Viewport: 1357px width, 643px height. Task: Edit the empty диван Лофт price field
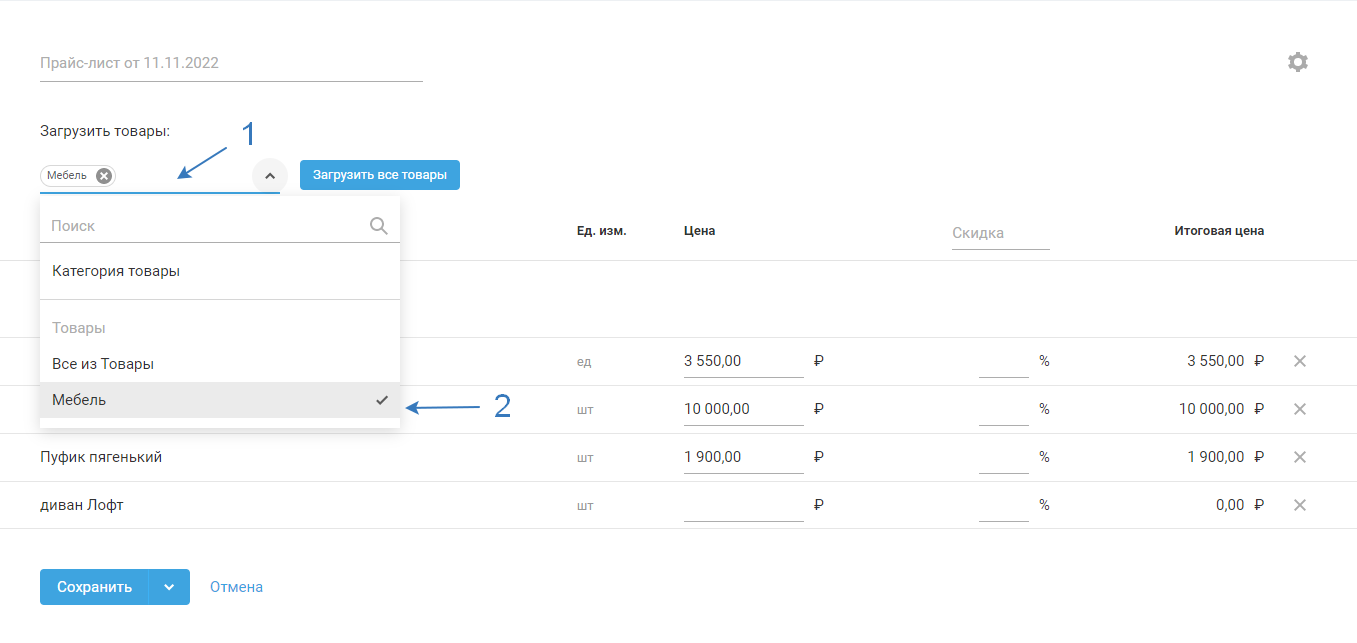tap(743, 506)
